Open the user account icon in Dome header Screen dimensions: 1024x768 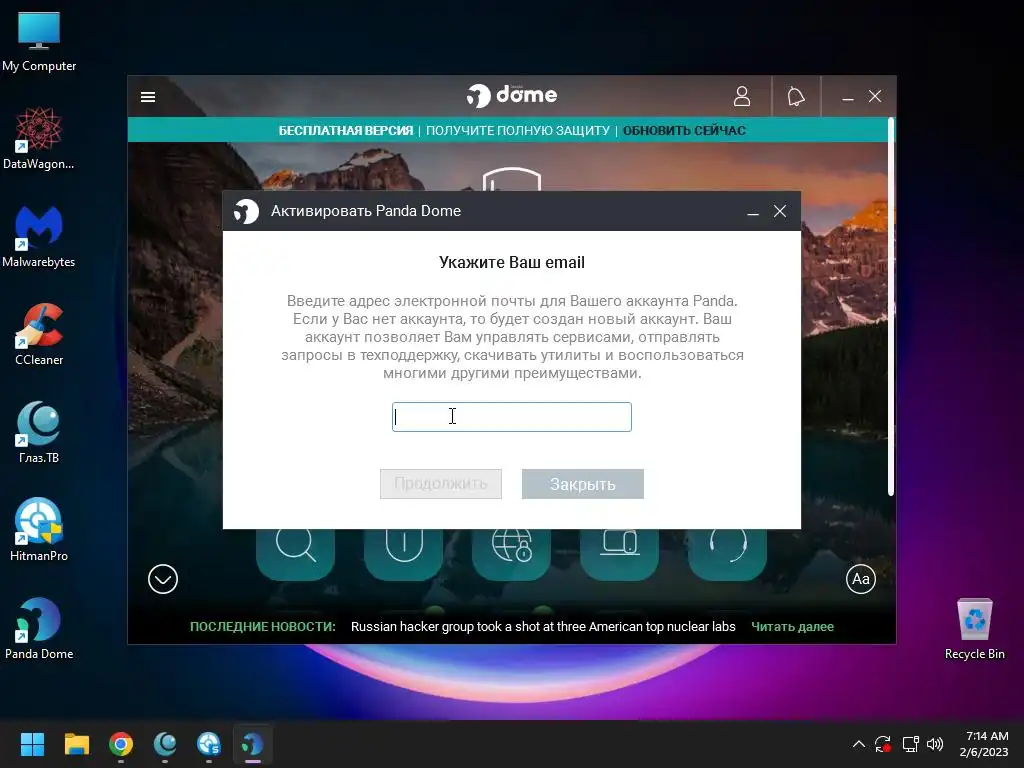pyautogui.click(x=742, y=97)
